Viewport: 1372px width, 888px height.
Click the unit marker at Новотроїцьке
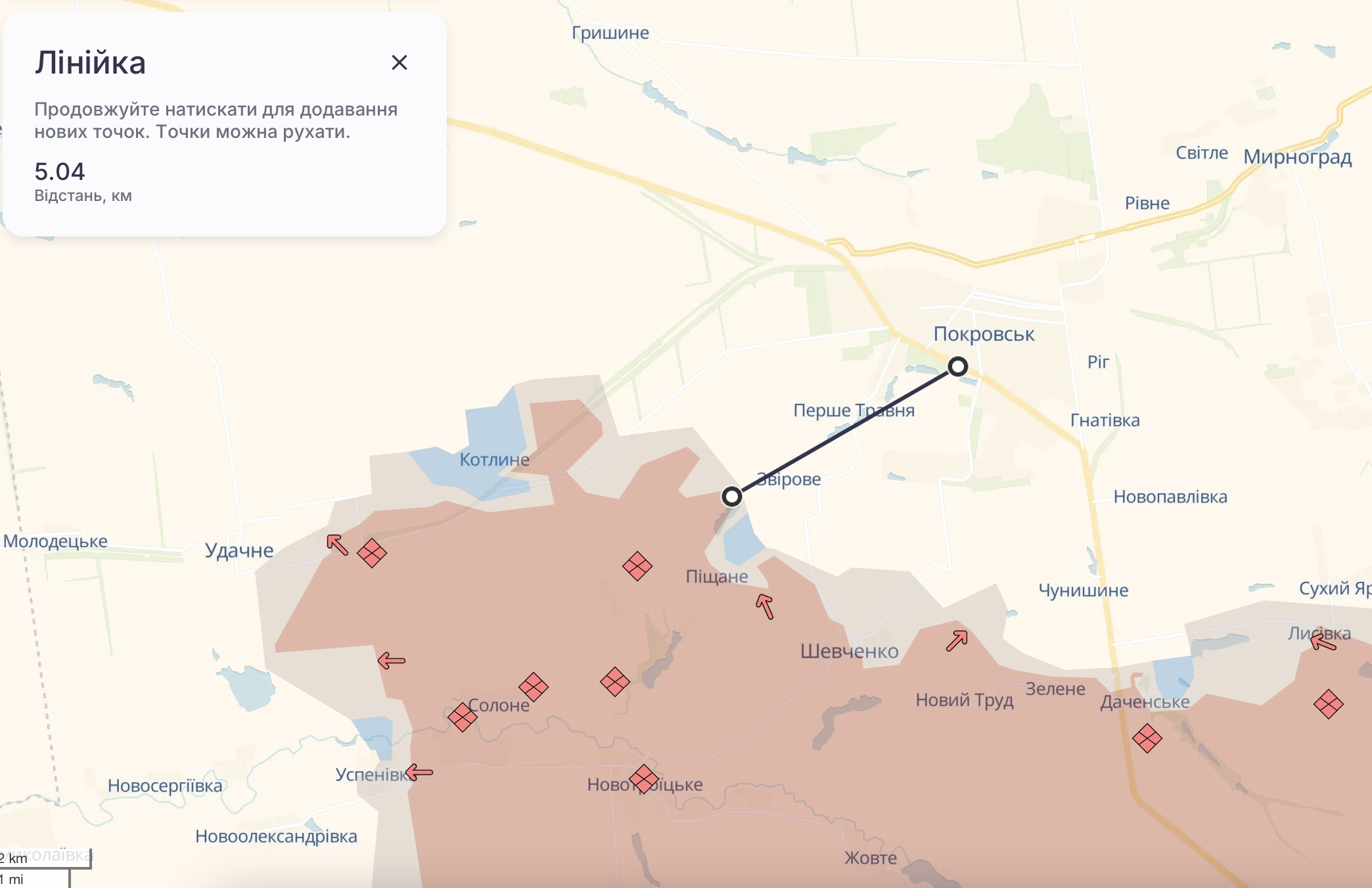[643, 779]
